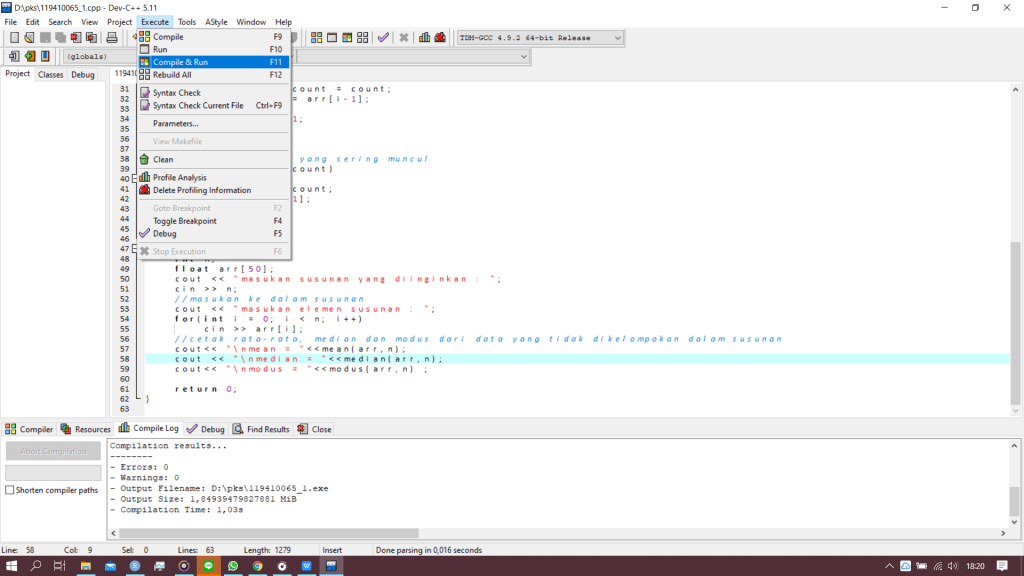This screenshot has height=576, width=1024.
Task: Open WhatsApp from the taskbar
Action: (233, 566)
